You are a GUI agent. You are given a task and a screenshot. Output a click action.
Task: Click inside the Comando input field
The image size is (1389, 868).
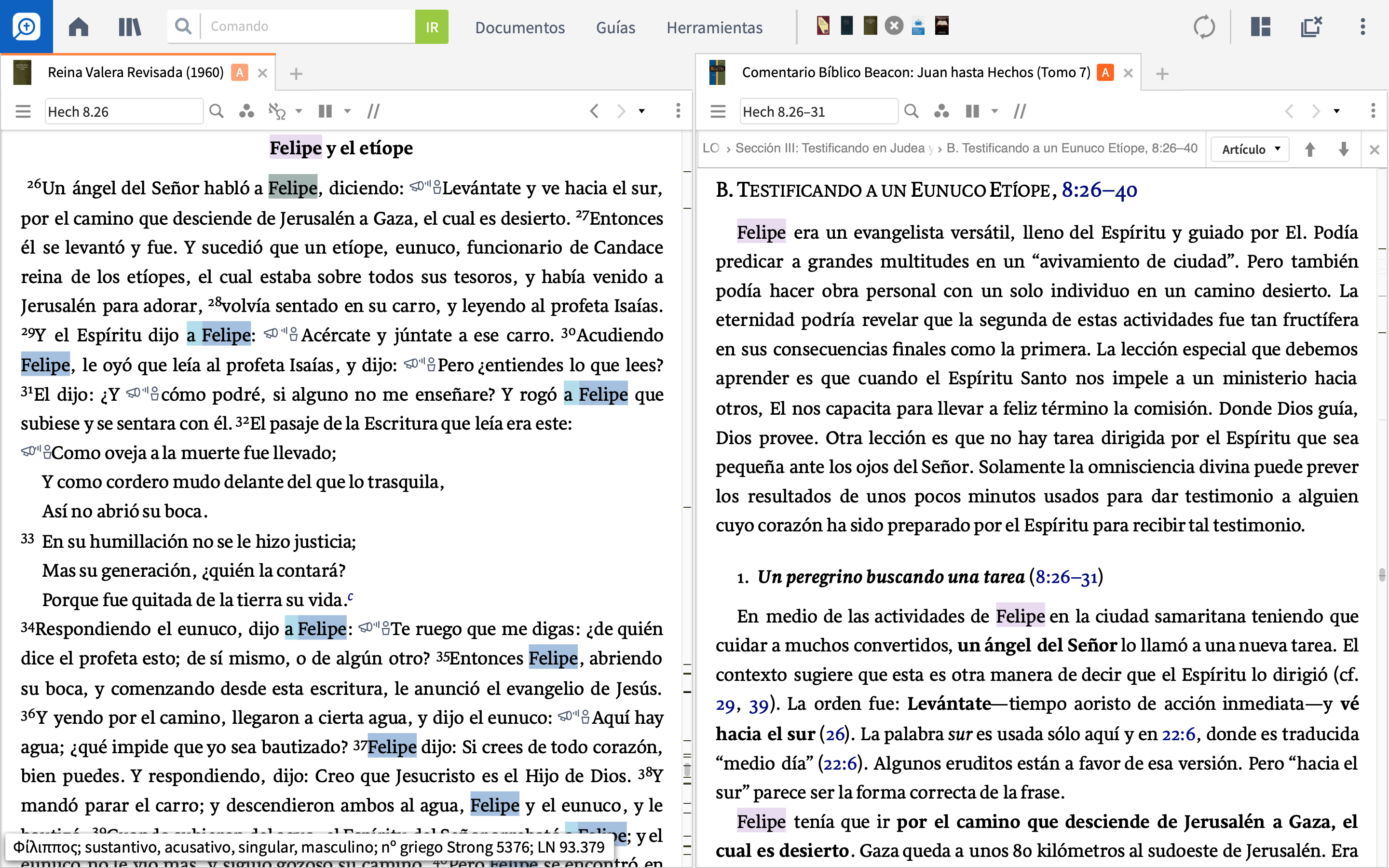pos(308,27)
